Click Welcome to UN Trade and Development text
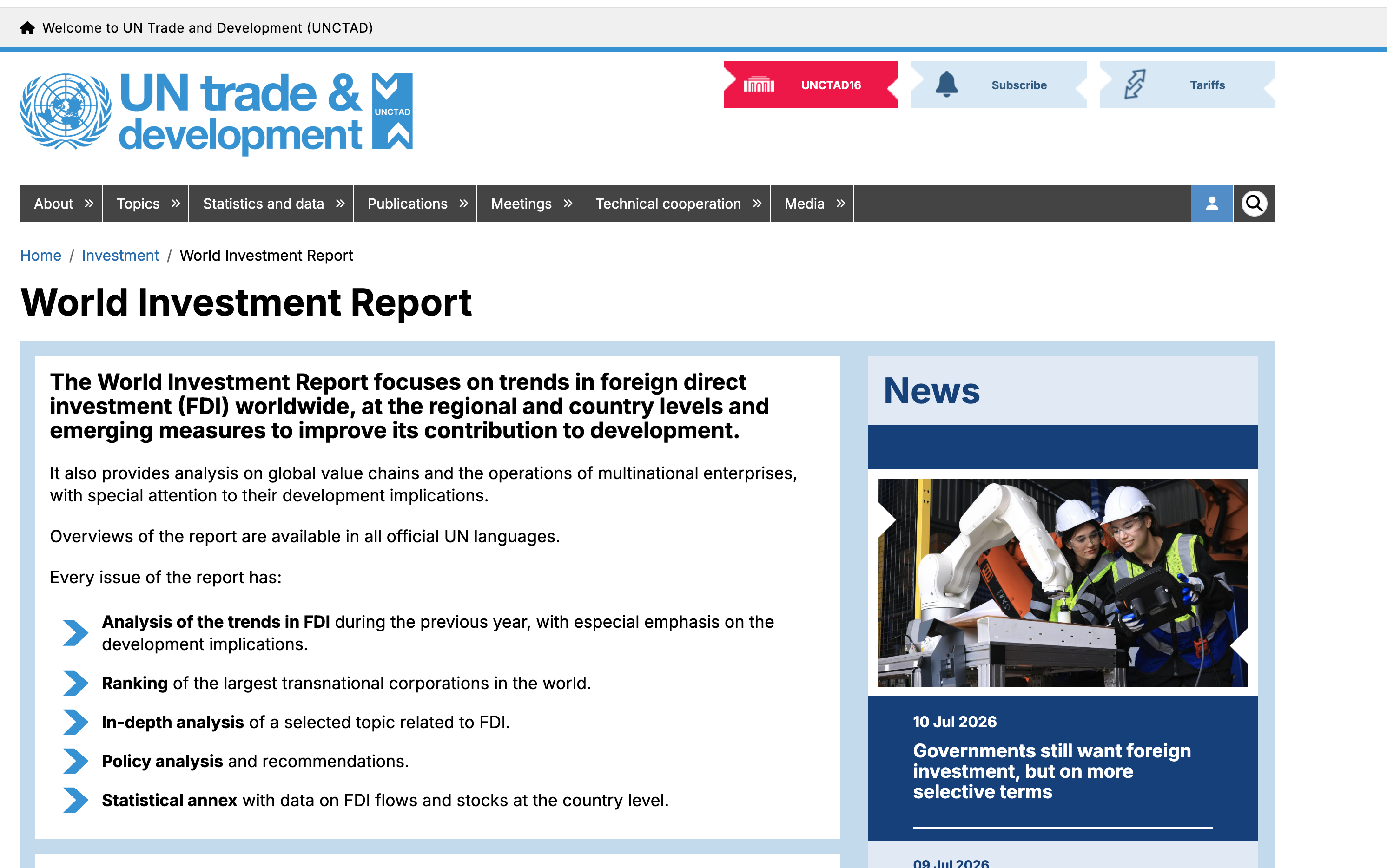The height and width of the screenshot is (868, 1387). pyautogui.click(x=208, y=28)
